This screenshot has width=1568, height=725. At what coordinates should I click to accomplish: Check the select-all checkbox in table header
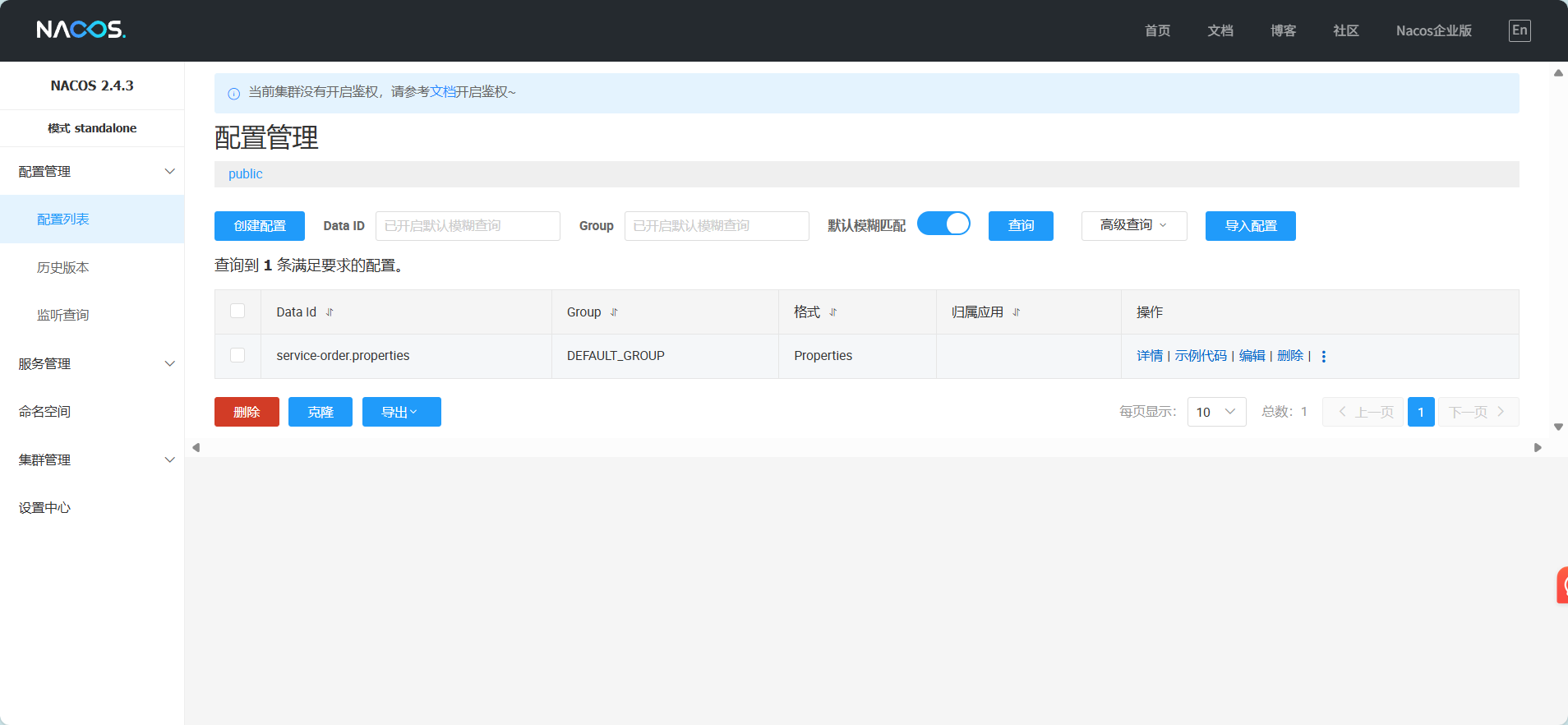point(238,311)
